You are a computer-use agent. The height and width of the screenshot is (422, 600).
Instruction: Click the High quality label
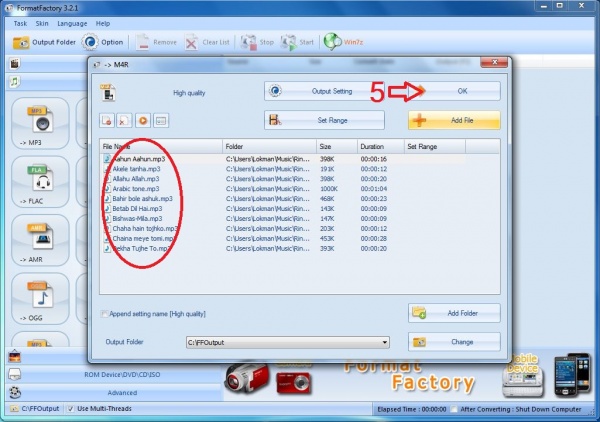[189, 93]
